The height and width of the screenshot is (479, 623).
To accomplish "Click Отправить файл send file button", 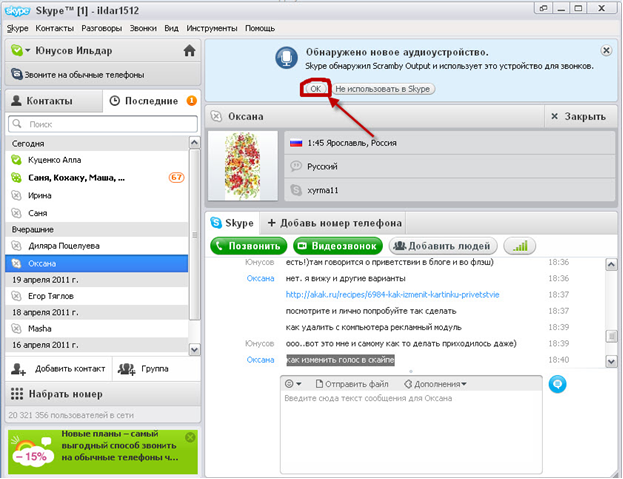I will pos(352,384).
